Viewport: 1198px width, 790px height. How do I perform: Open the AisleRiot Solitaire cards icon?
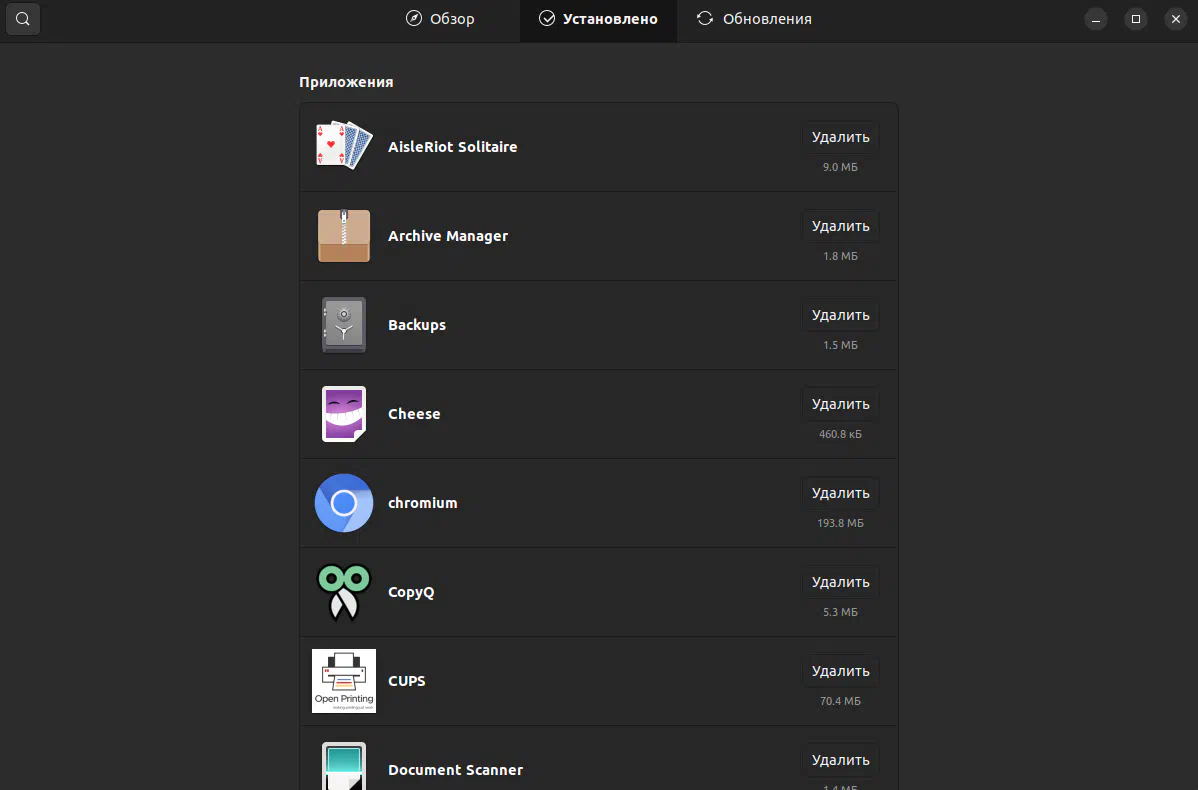click(x=343, y=147)
